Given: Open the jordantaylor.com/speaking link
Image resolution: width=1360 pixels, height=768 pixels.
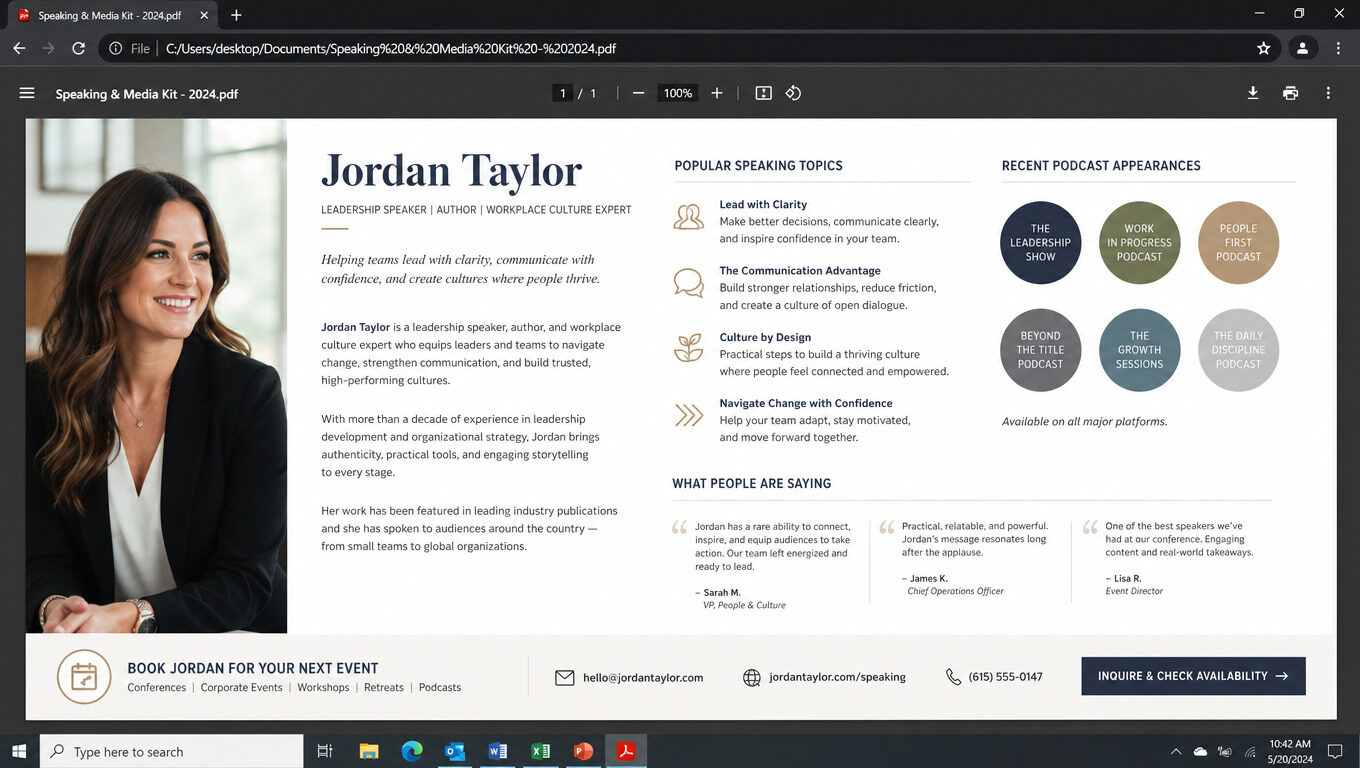Looking at the screenshot, I should 837,677.
